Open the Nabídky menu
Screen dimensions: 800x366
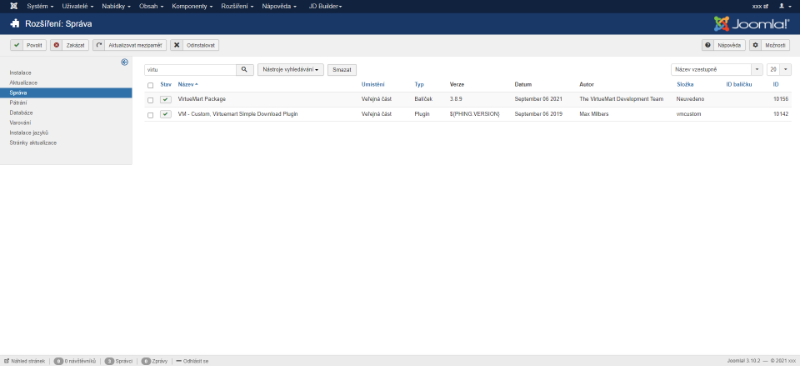(116, 6)
